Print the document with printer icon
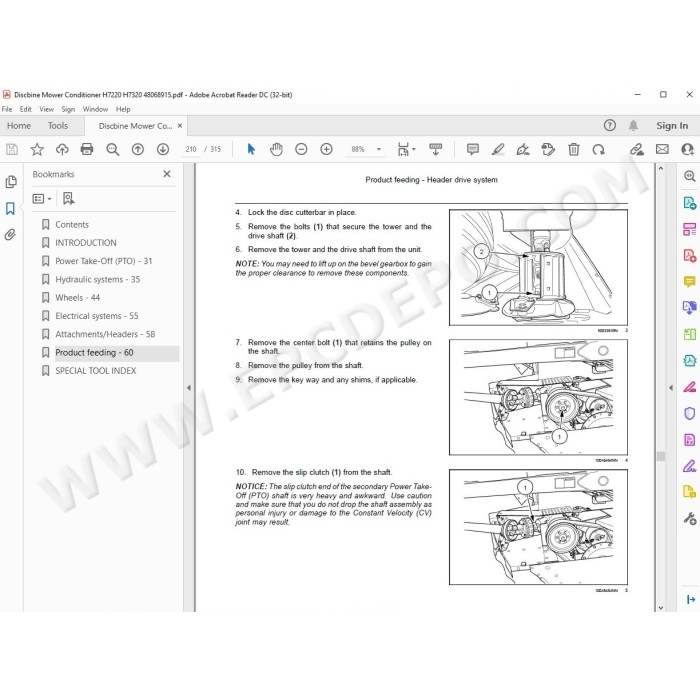Screen dimensions: 700x700 [x=87, y=149]
